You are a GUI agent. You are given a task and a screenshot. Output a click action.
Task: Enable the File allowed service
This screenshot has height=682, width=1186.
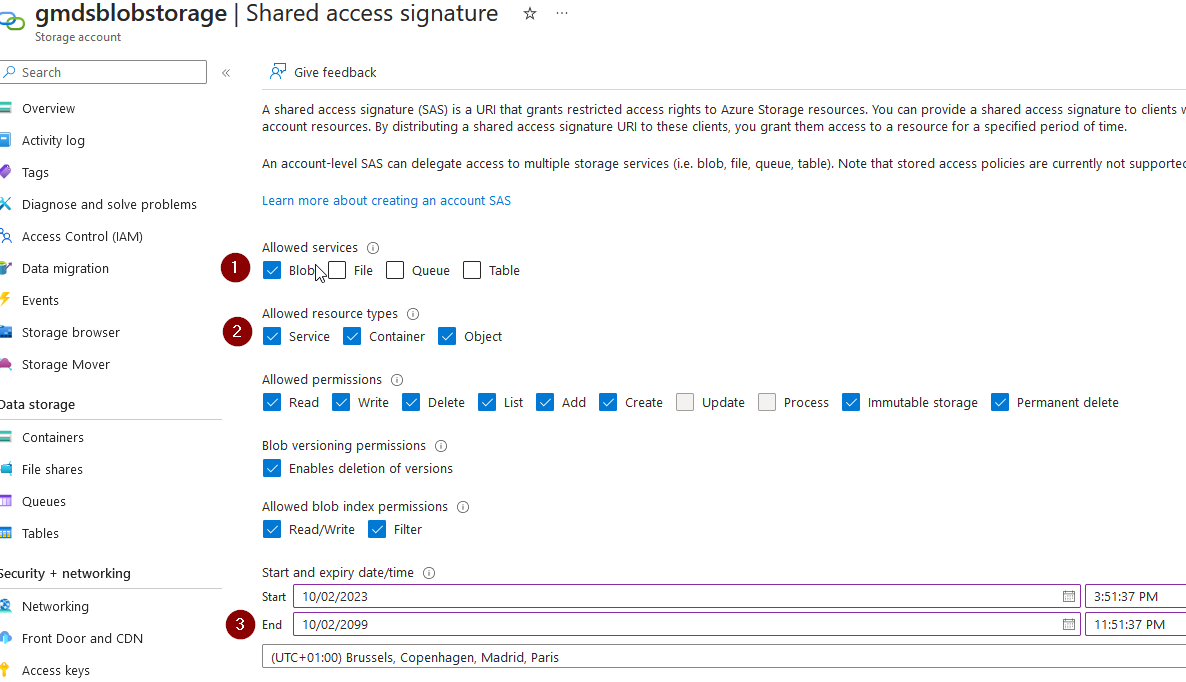coord(337,270)
